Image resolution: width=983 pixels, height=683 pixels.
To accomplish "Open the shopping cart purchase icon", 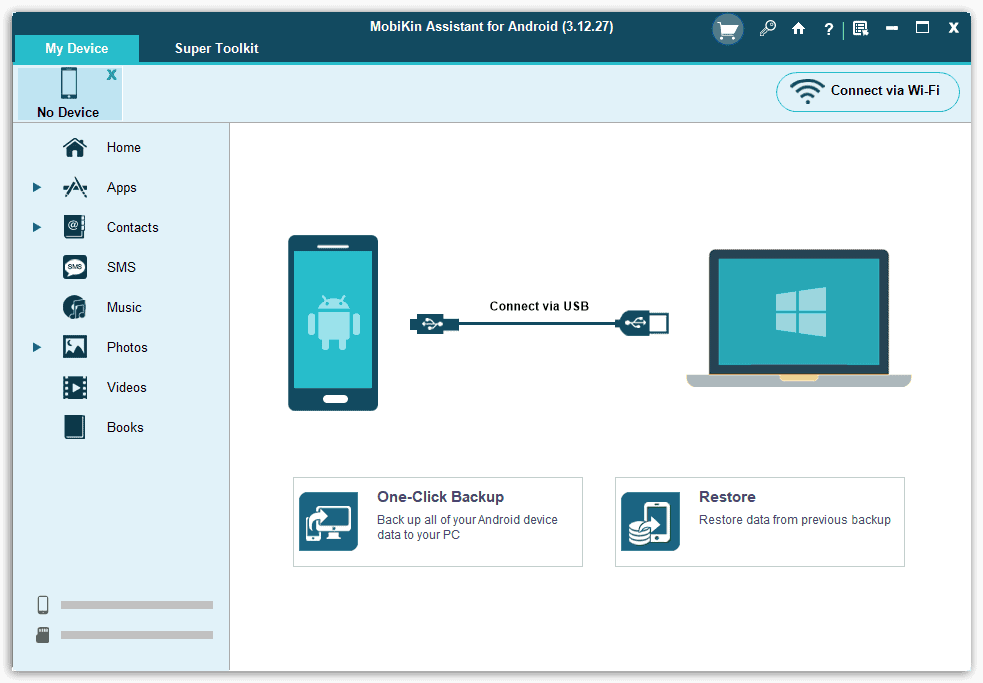I will coord(727,29).
